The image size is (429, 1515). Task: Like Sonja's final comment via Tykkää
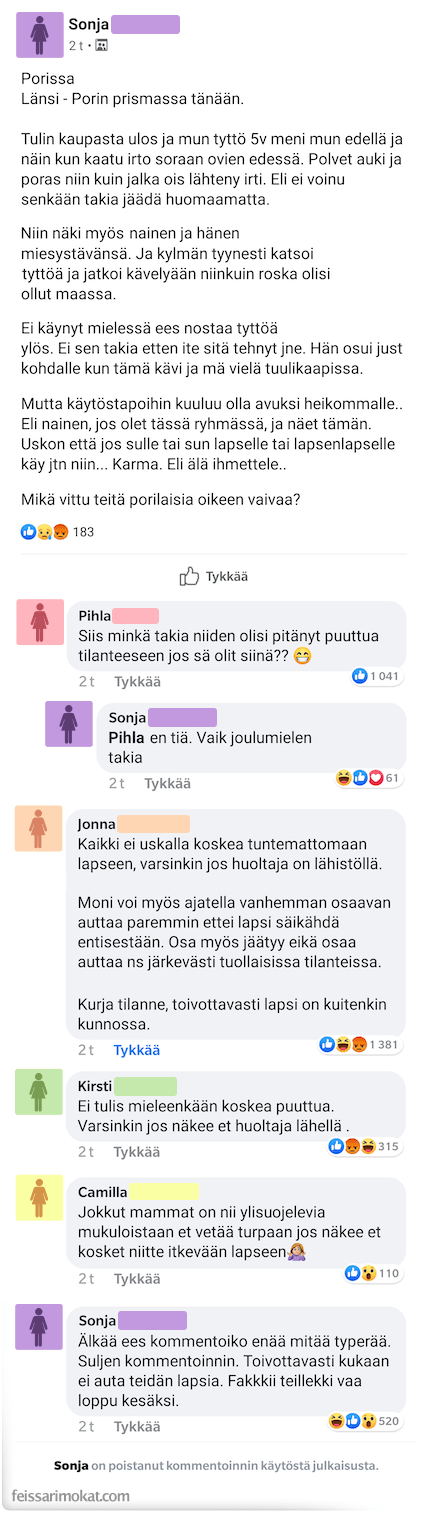coord(137,1427)
